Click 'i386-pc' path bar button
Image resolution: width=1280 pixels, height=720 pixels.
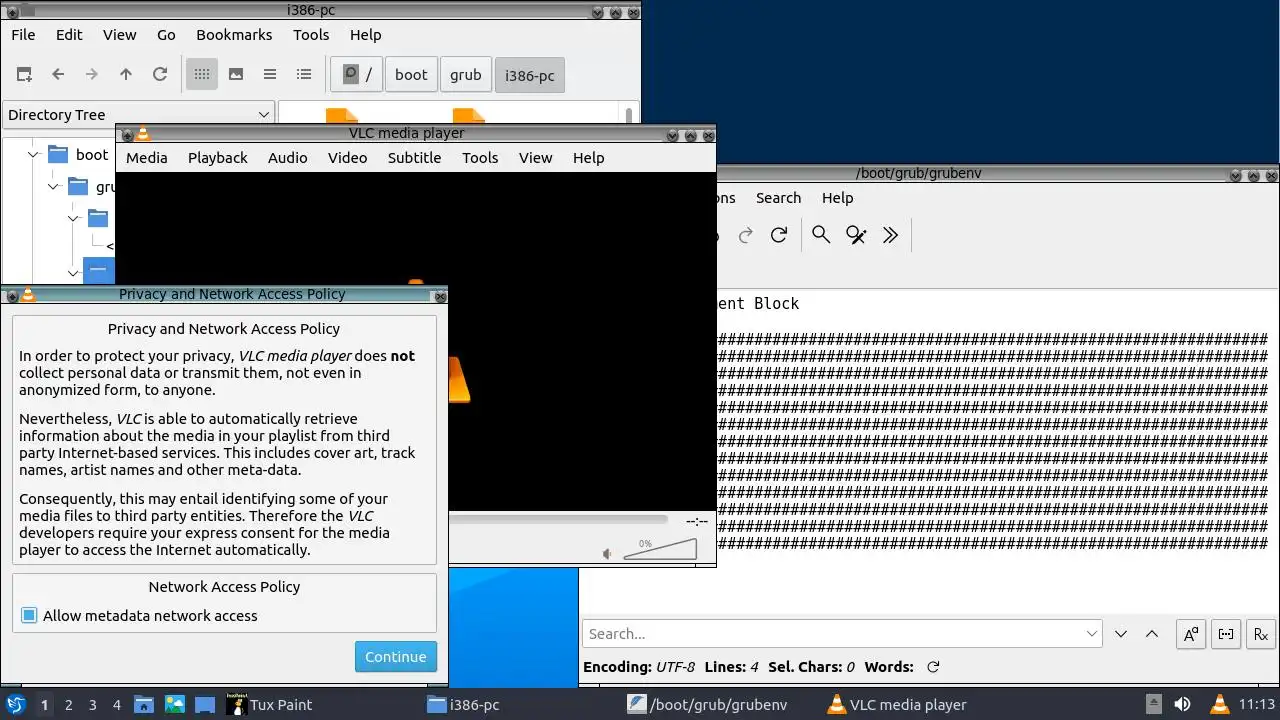click(529, 75)
